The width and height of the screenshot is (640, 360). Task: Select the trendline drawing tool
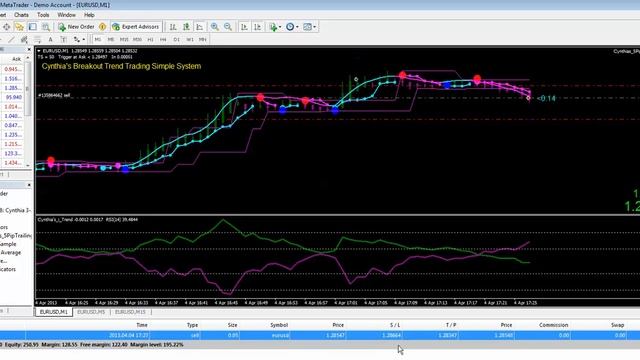click(x=11, y=40)
